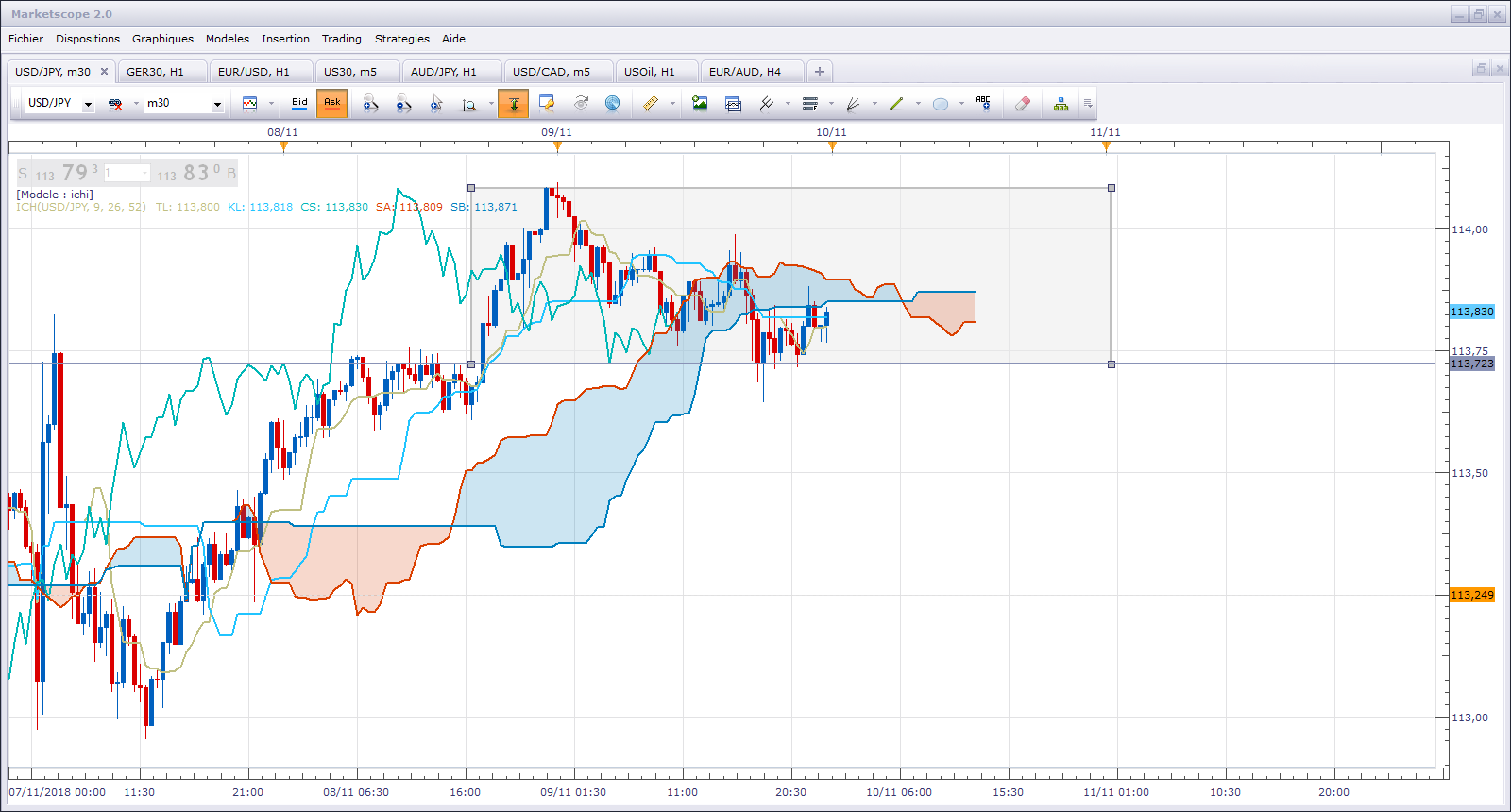
Task: Click the chart type icon
Action: 249,104
